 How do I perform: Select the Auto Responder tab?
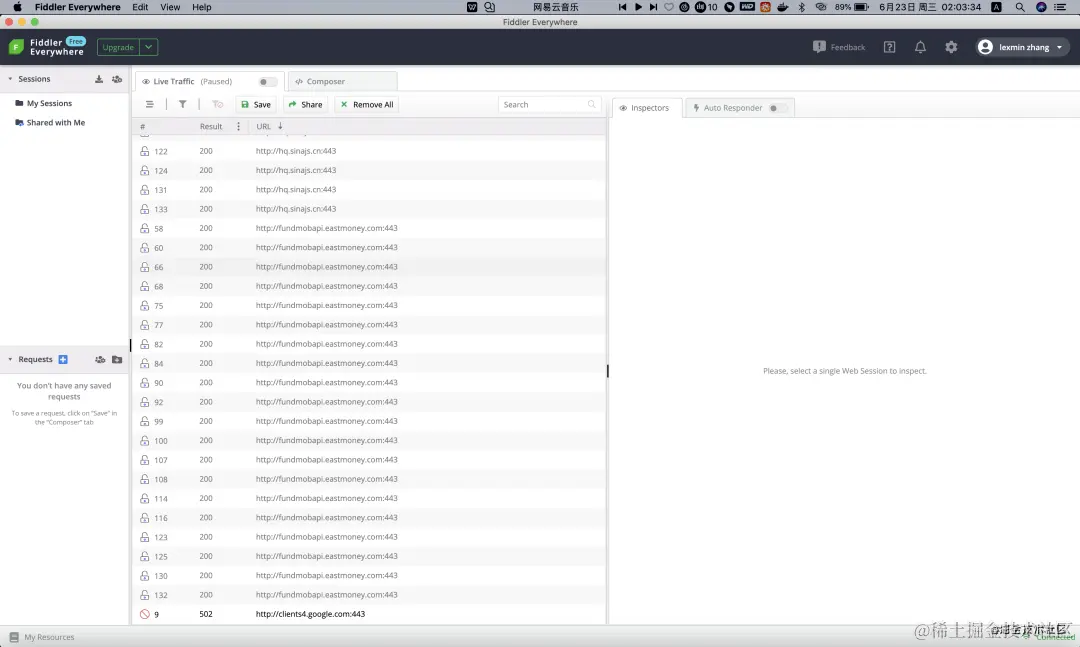point(740,108)
